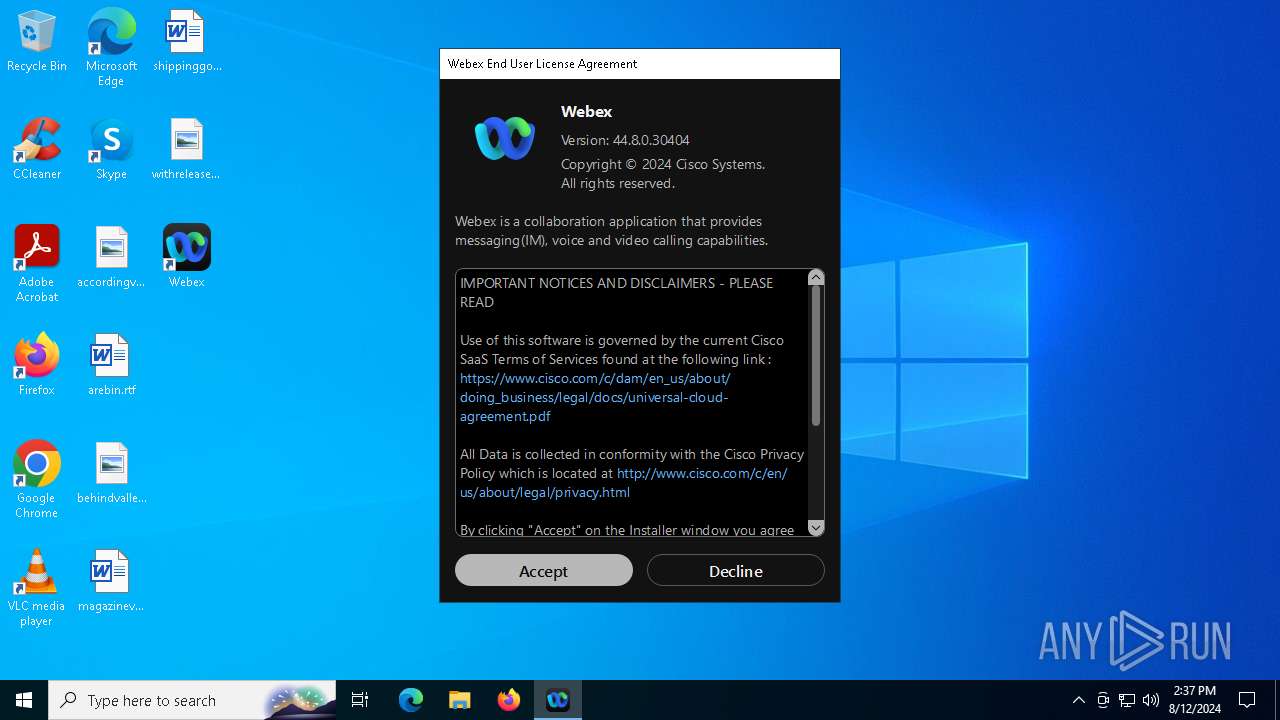Open the Windows Start menu

[24, 700]
